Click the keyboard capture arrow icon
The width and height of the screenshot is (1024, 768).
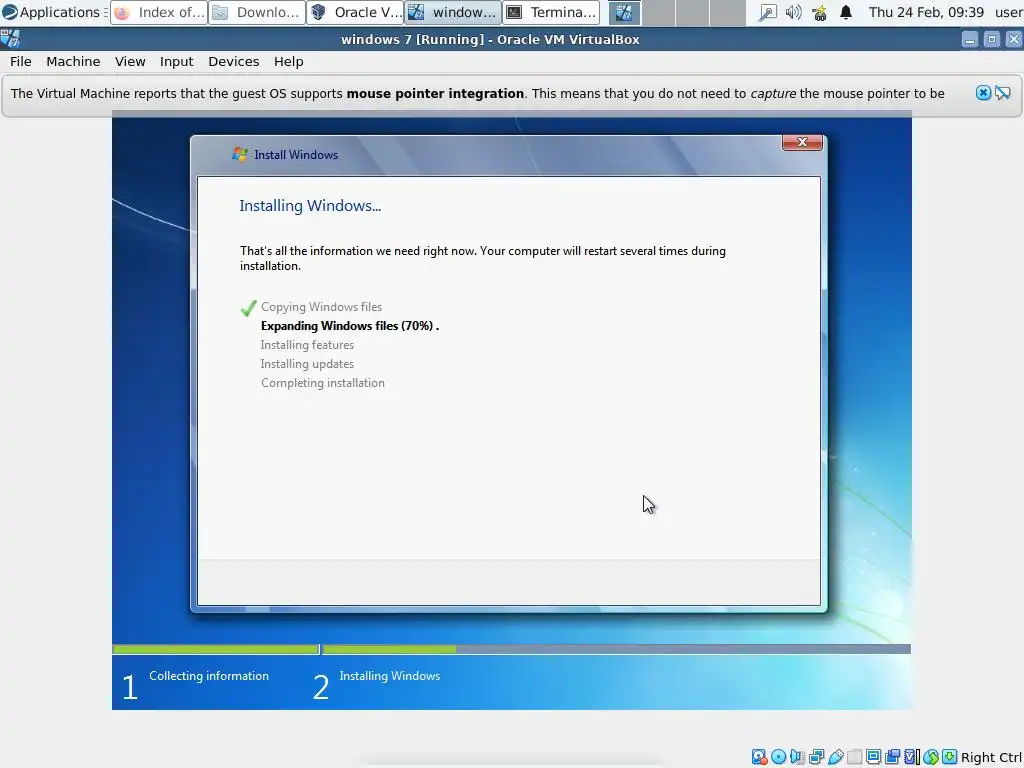(949, 757)
